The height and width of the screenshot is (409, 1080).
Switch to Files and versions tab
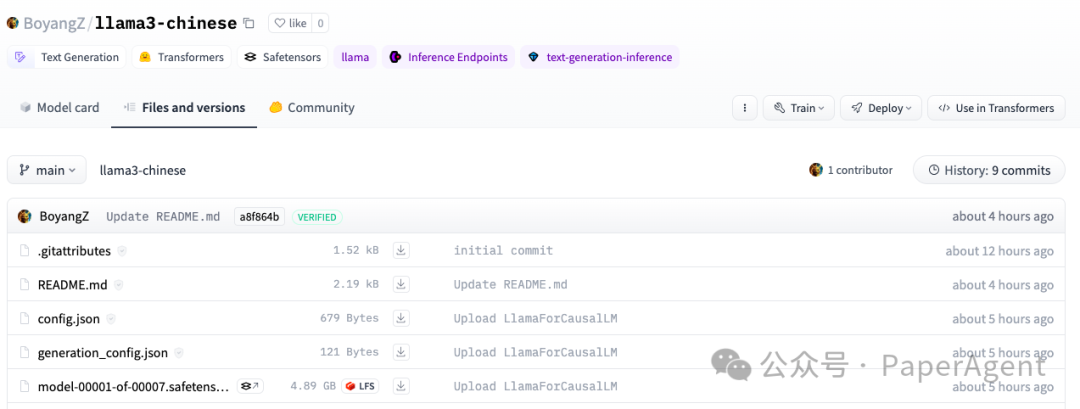click(184, 107)
